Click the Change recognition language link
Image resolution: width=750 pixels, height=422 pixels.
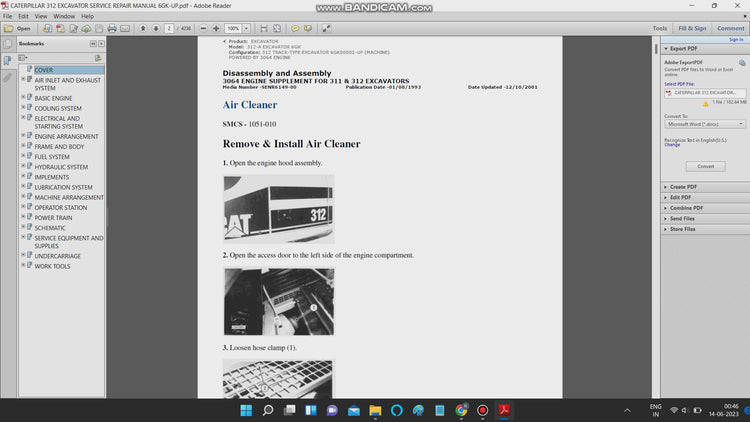(672, 144)
